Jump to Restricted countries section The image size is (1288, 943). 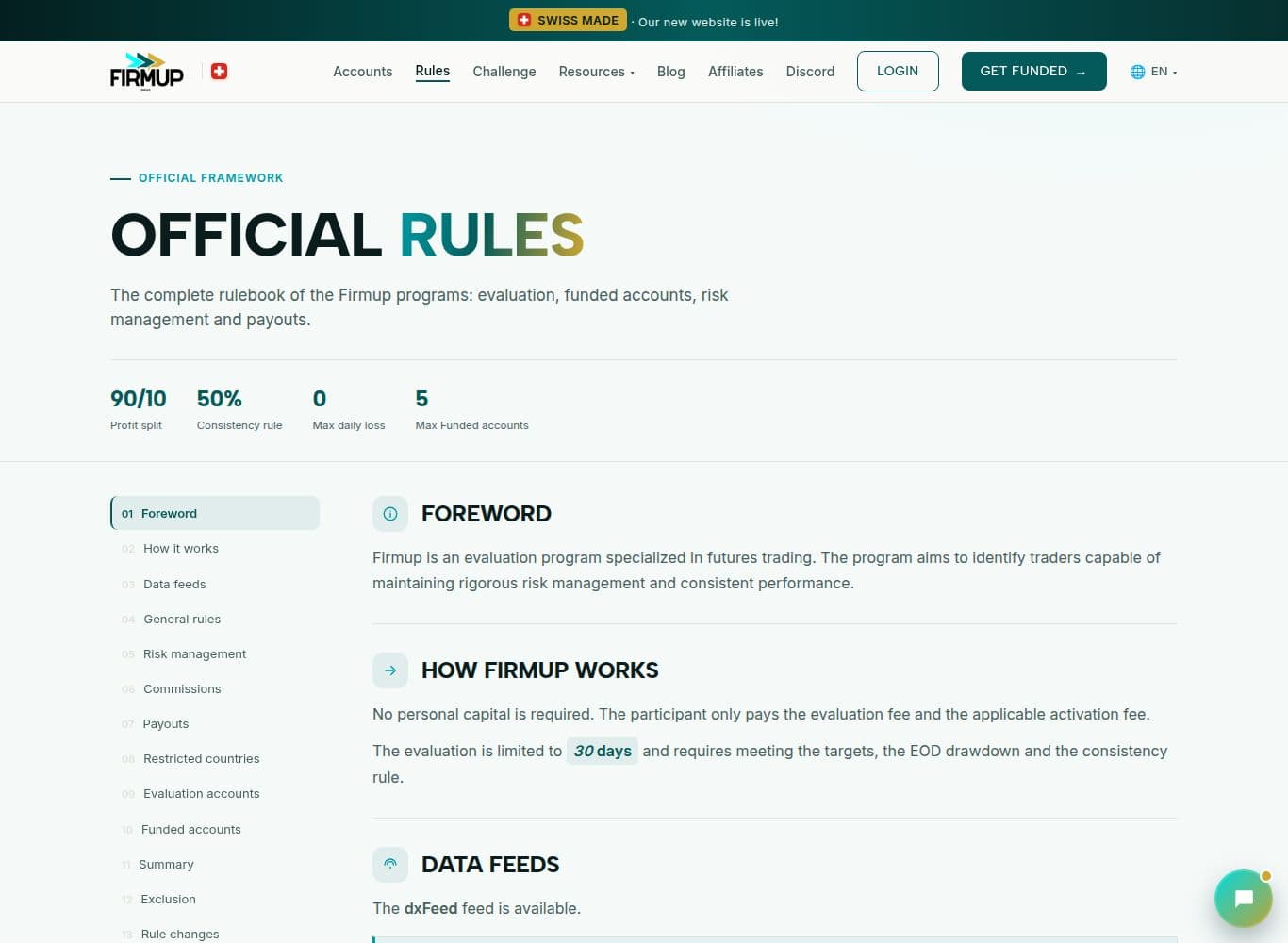click(x=215, y=758)
